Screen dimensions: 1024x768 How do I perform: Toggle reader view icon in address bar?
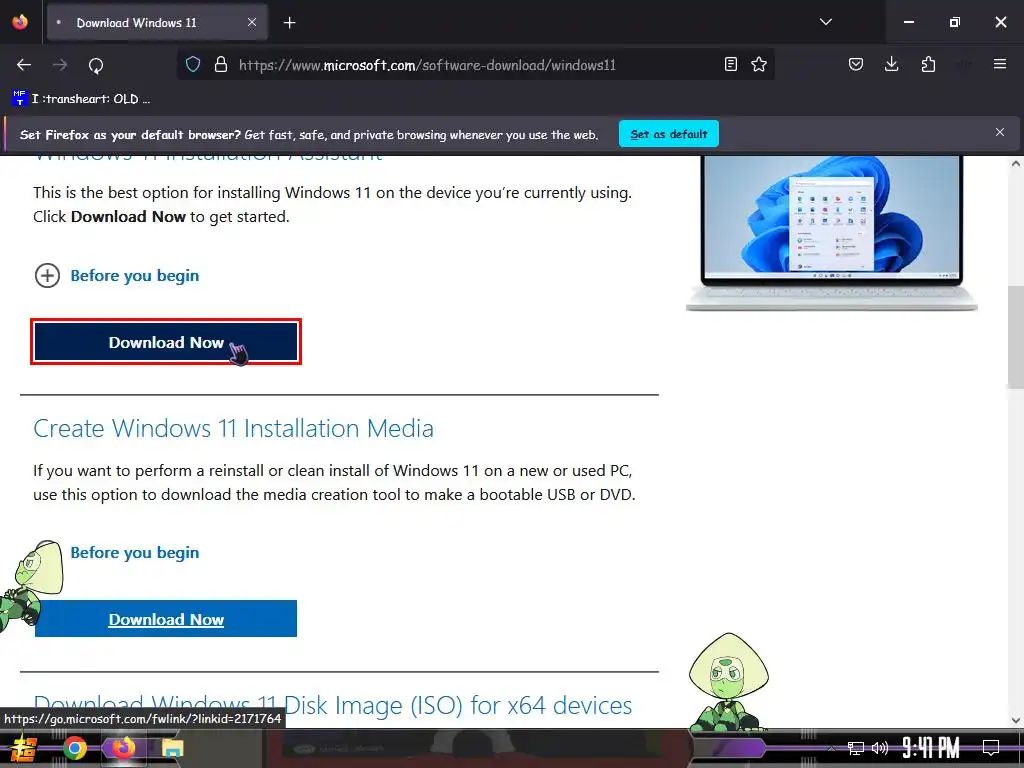click(x=731, y=64)
